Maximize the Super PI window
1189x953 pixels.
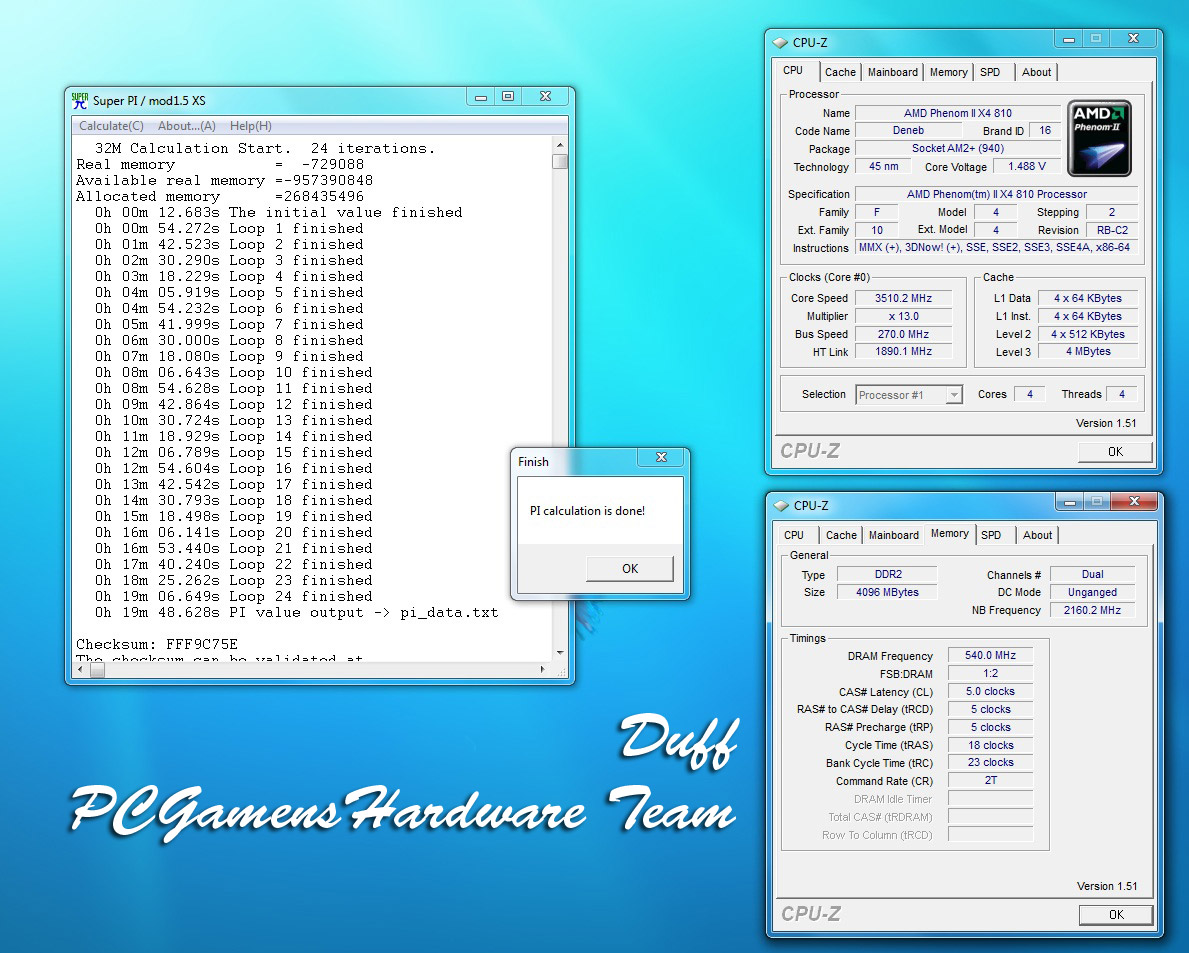[x=508, y=96]
